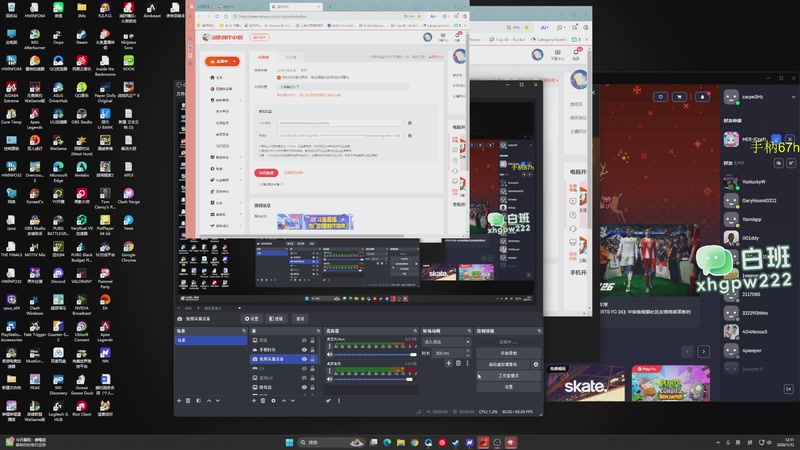The image size is (800, 450).
Task: Open KOOK desktop shortcut
Action: pyautogui.click(x=129, y=63)
